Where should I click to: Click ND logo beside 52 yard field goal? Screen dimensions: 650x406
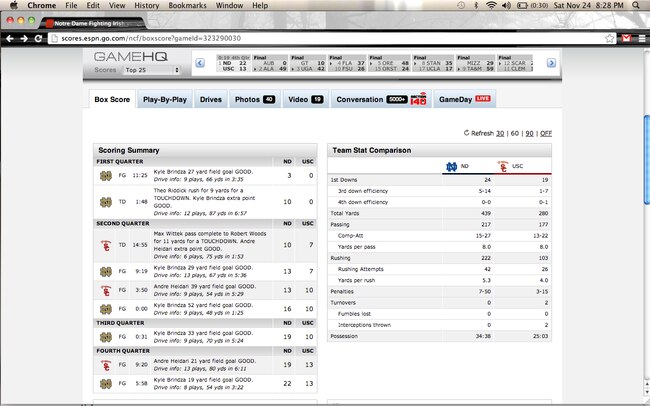pos(106,309)
